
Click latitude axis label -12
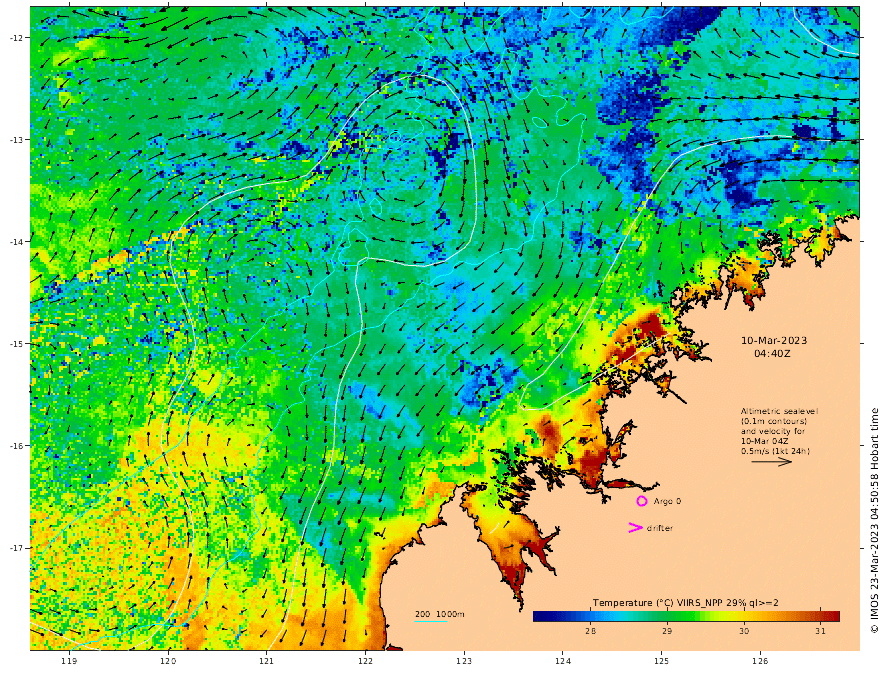coord(16,38)
